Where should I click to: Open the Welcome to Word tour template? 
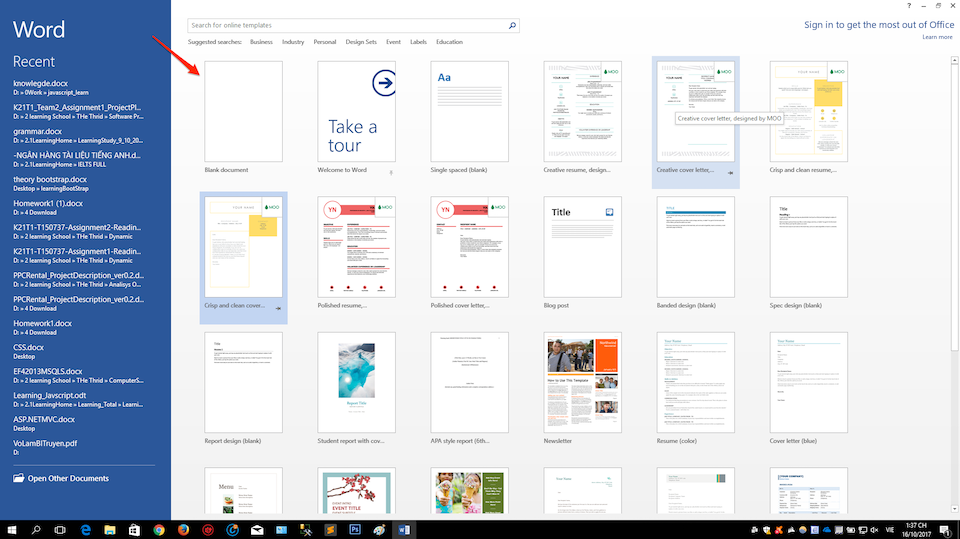(356, 111)
